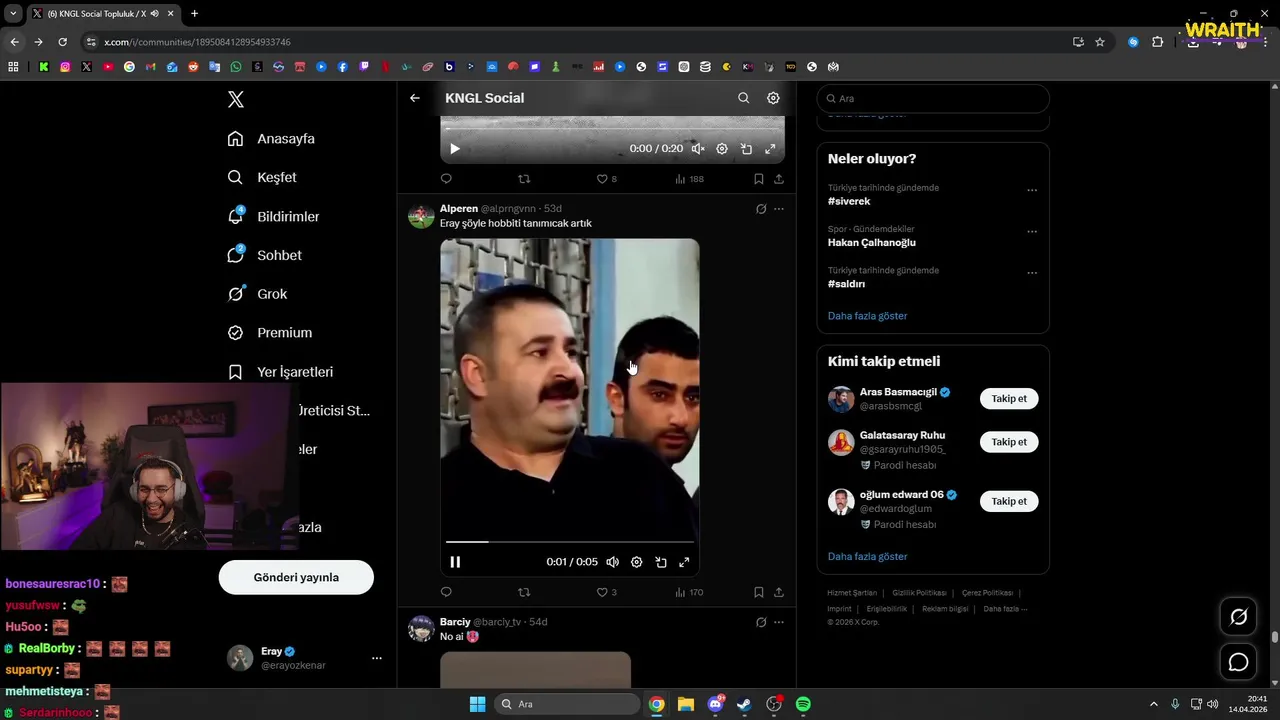
Task: Toggle picture-in-picture on Alperen's video
Action: click(660, 562)
